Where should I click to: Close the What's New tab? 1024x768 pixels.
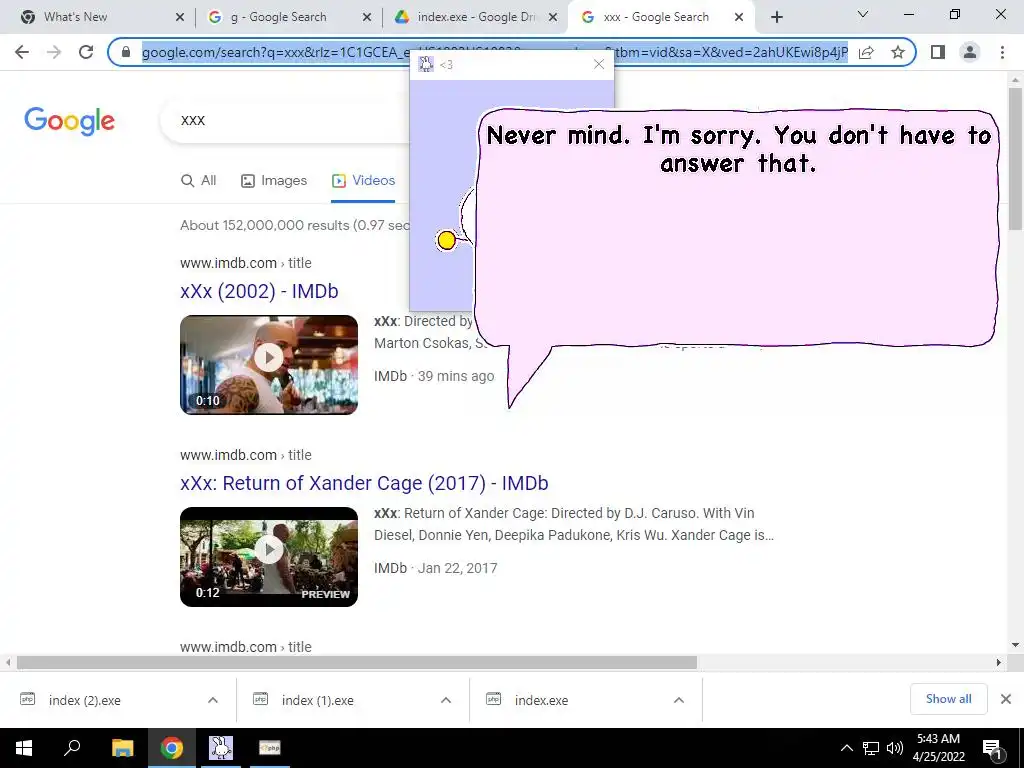pos(180,17)
